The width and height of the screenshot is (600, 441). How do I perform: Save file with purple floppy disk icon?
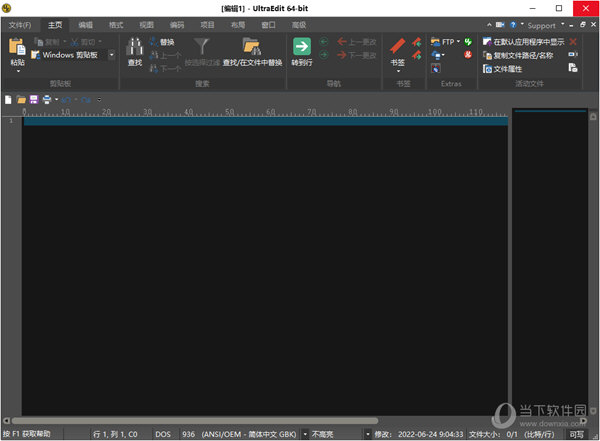tap(34, 100)
